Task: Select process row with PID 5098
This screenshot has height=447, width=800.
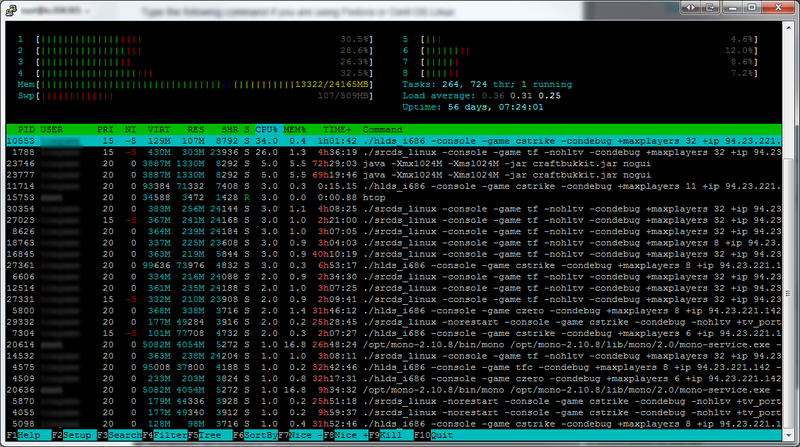Action: coord(394,424)
